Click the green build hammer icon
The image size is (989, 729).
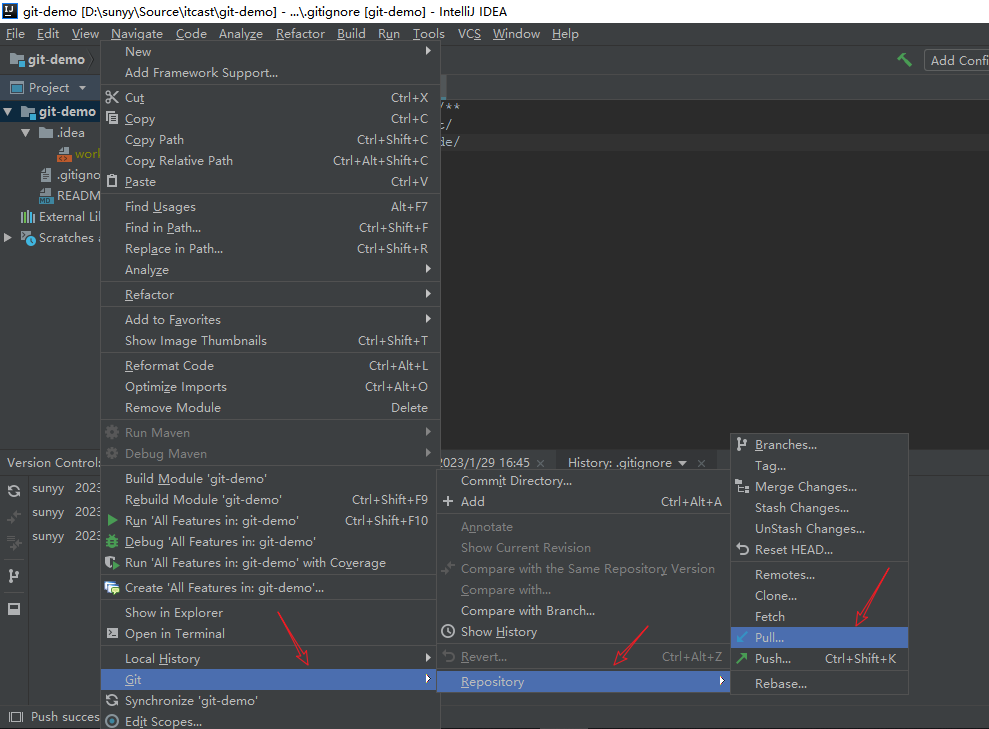(904, 60)
